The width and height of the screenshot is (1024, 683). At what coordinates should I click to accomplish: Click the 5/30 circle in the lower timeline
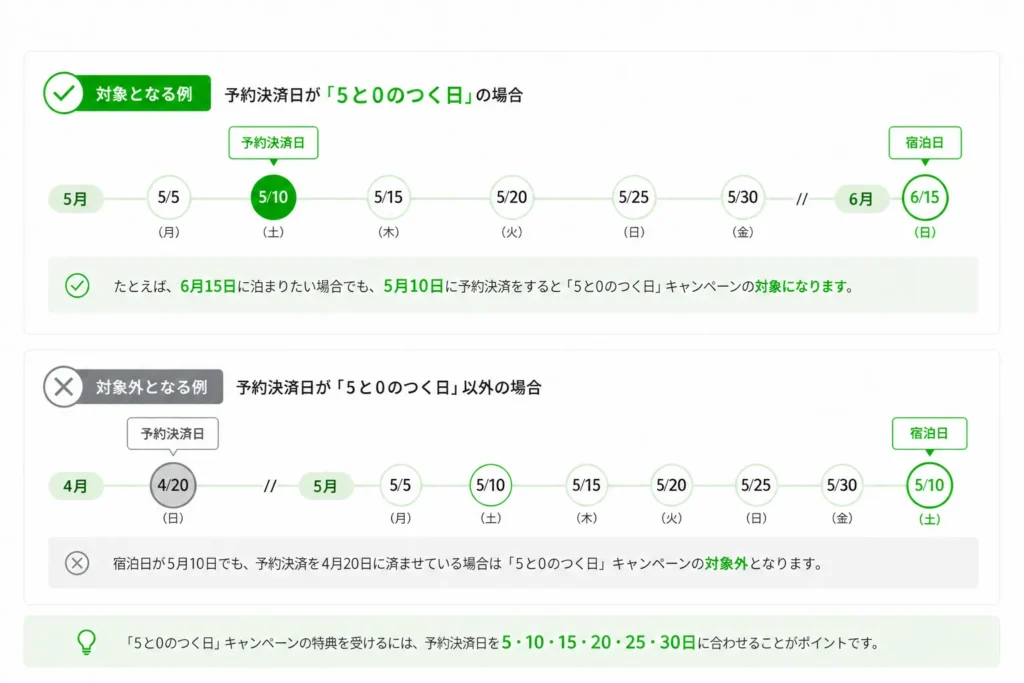click(842, 486)
